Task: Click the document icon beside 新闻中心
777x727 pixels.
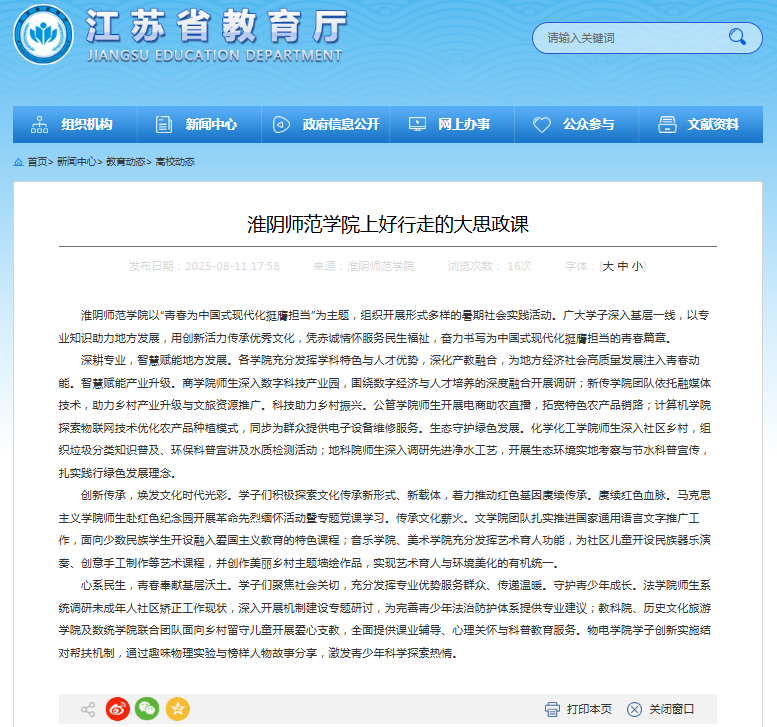Action: [x=164, y=124]
